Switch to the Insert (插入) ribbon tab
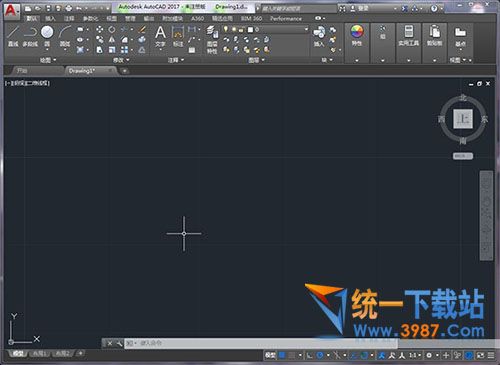 50,18
